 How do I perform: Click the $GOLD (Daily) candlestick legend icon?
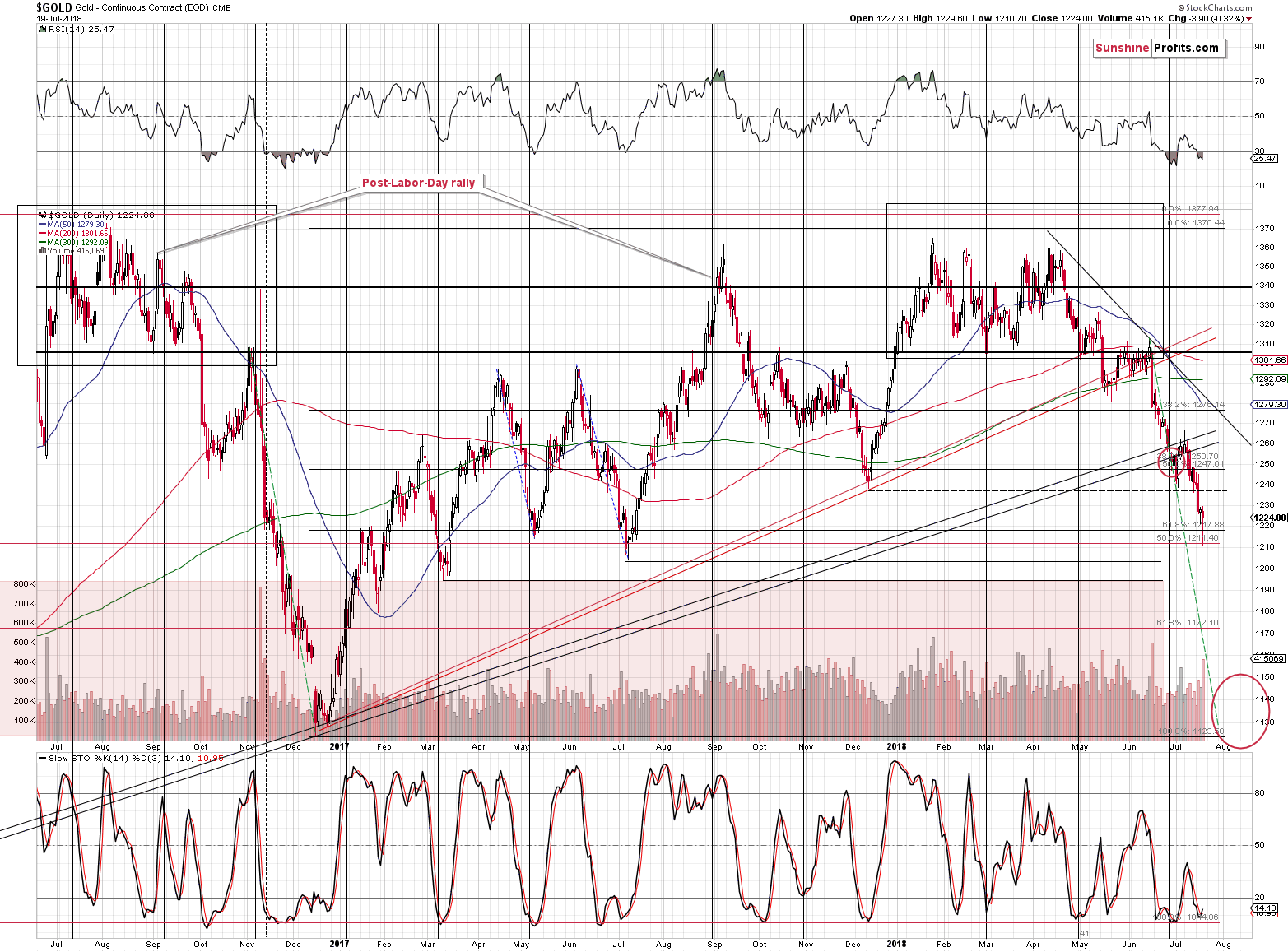[42, 215]
